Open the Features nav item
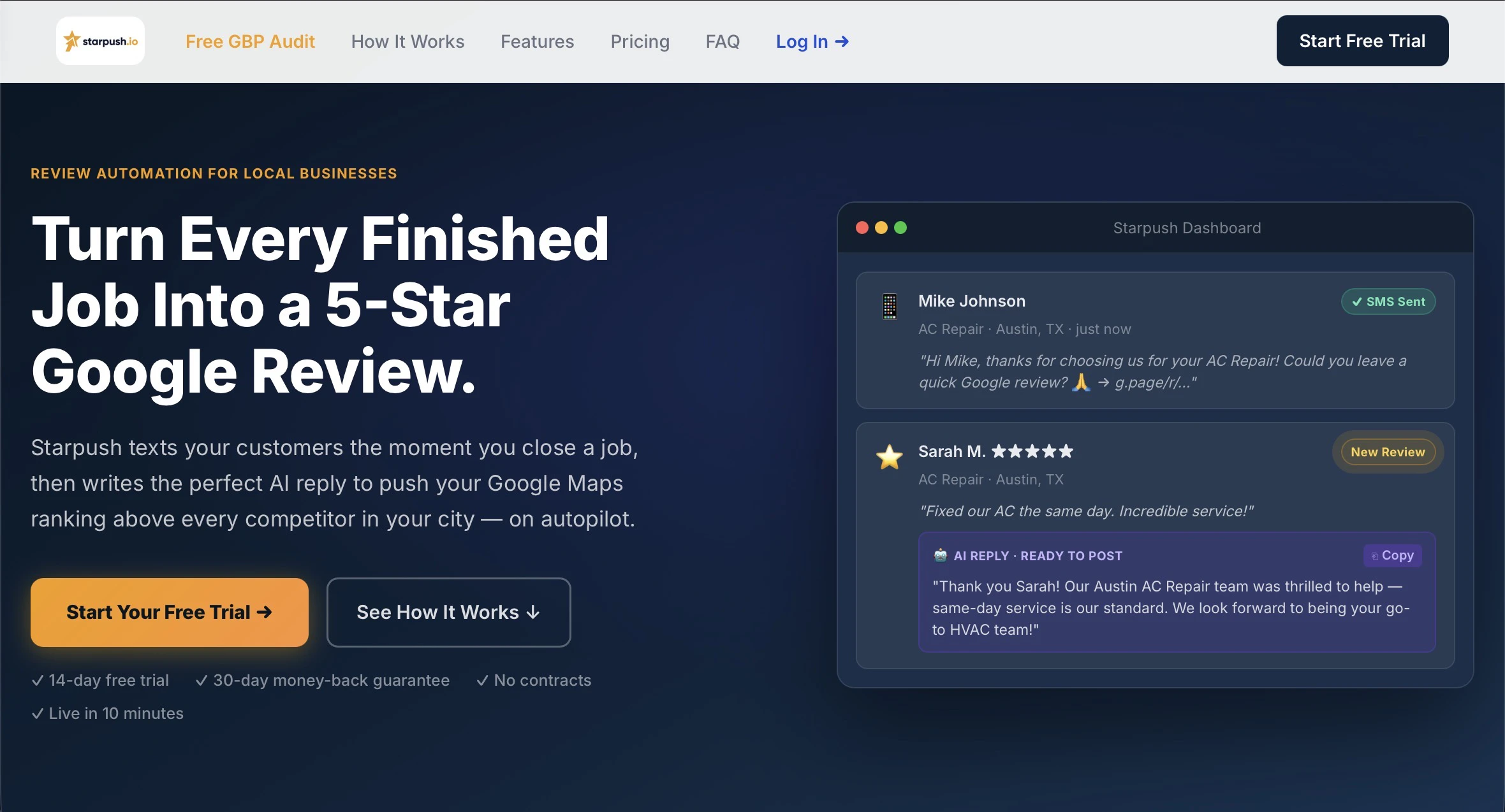This screenshot has height=812, width=1505. coord(537,41)
